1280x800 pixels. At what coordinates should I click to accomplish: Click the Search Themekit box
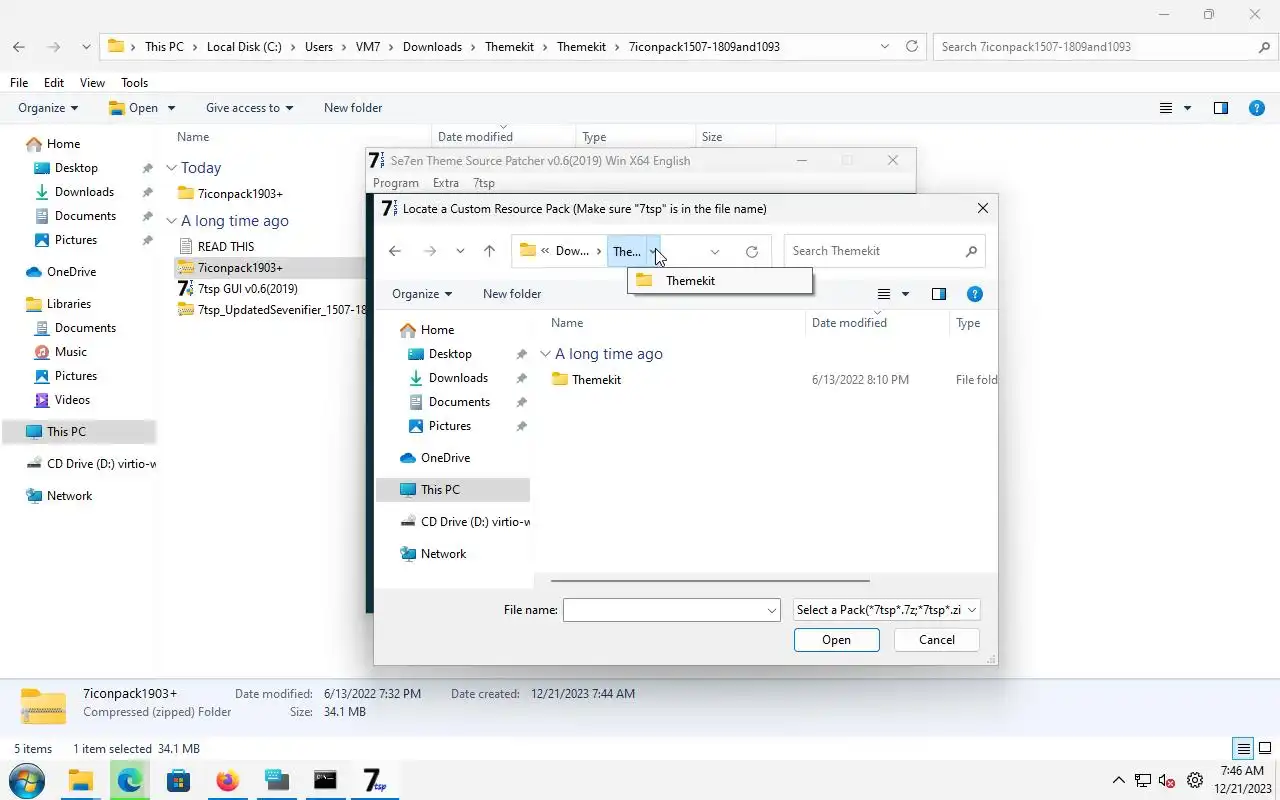(885, 251)
